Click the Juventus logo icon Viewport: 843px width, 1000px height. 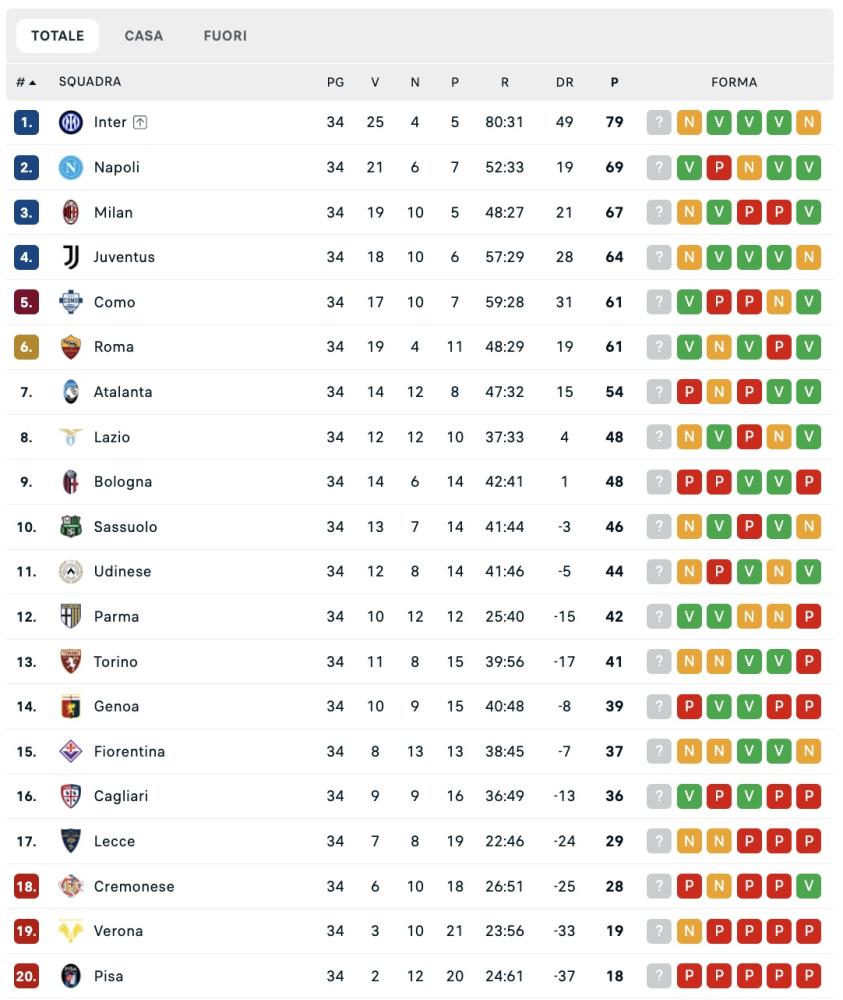70,257
